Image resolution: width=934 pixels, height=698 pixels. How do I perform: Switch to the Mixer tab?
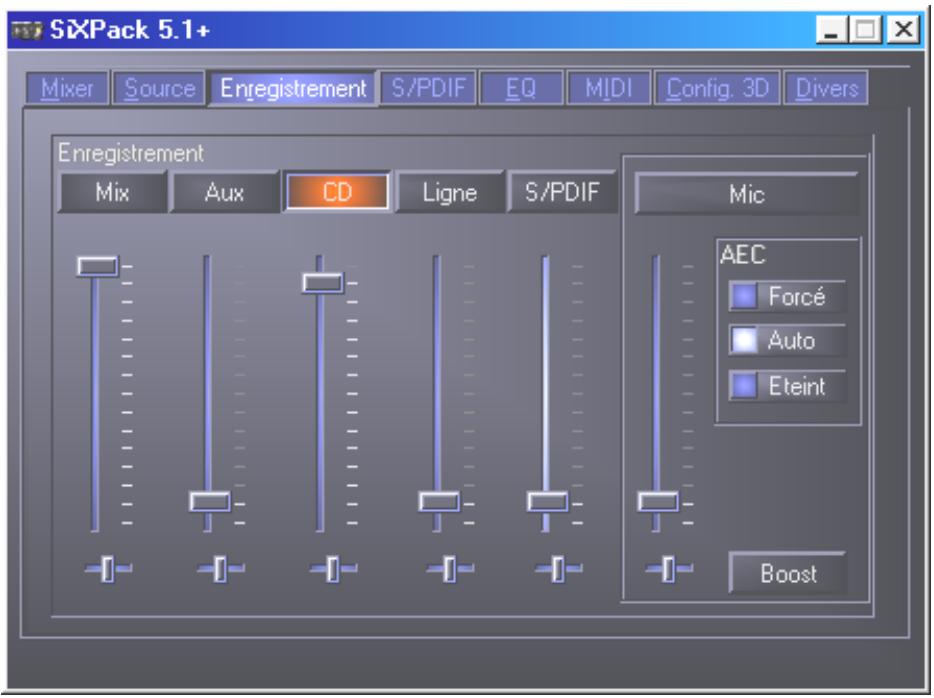(x=67, y=88)
